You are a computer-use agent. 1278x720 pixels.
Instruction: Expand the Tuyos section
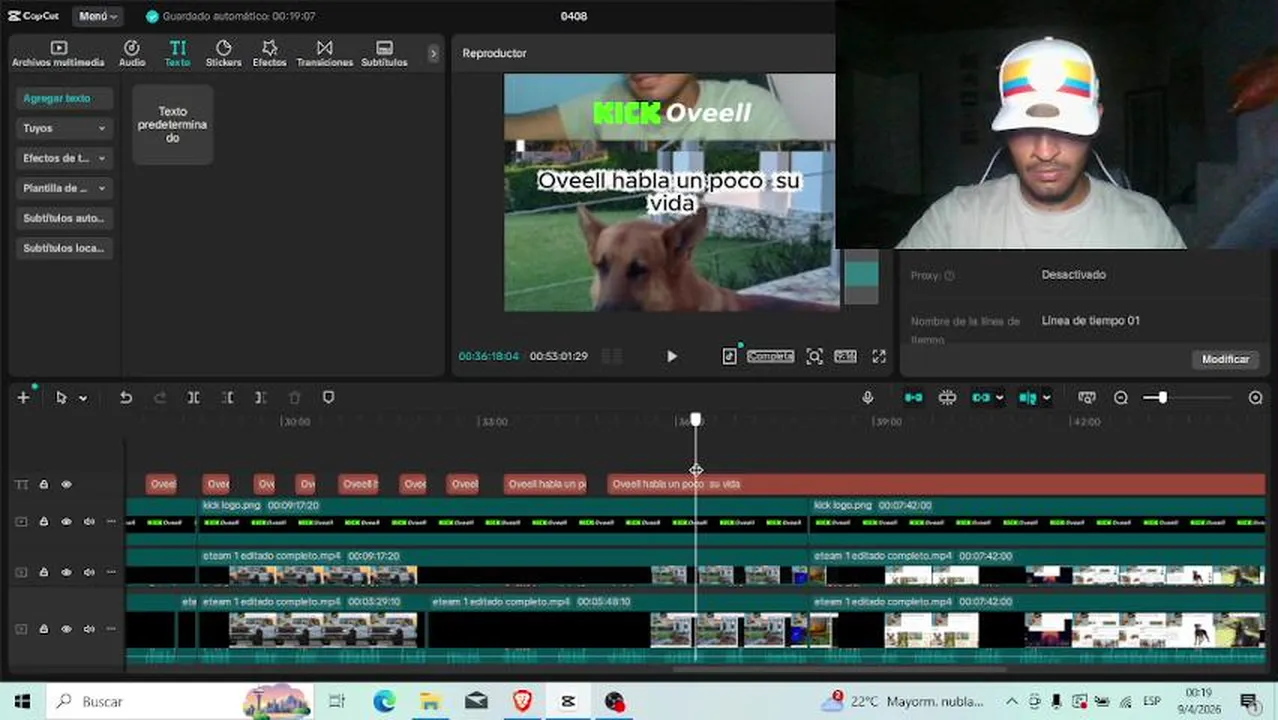click(x=64, y=128)
